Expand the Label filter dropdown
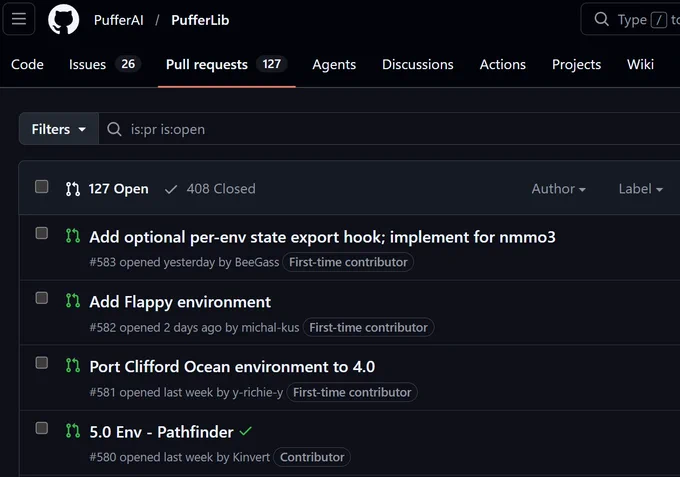The width and height of the screenshot is (680, 477). click(x=641, y=189)
